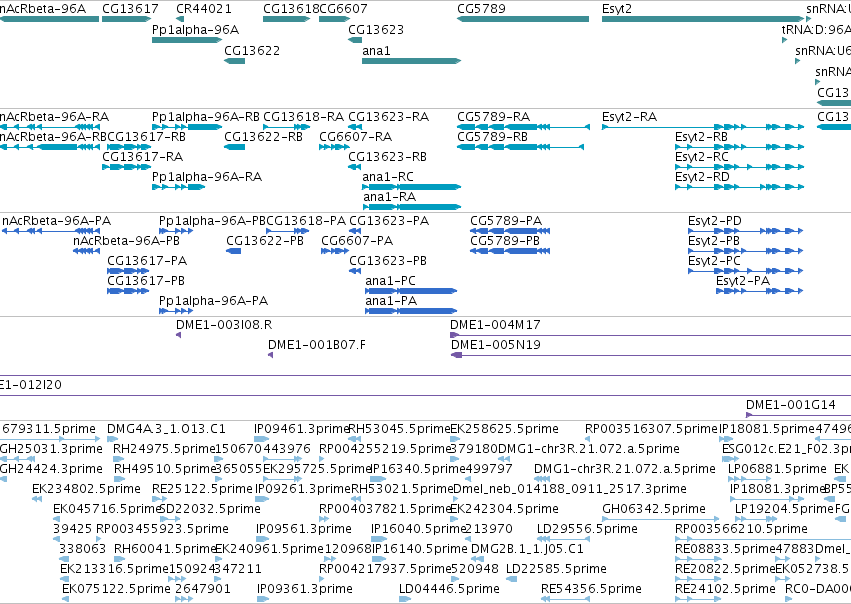851x604 pixels.
Task: Select the CG5789-RB transcript label
Action: tap(492, 137)
